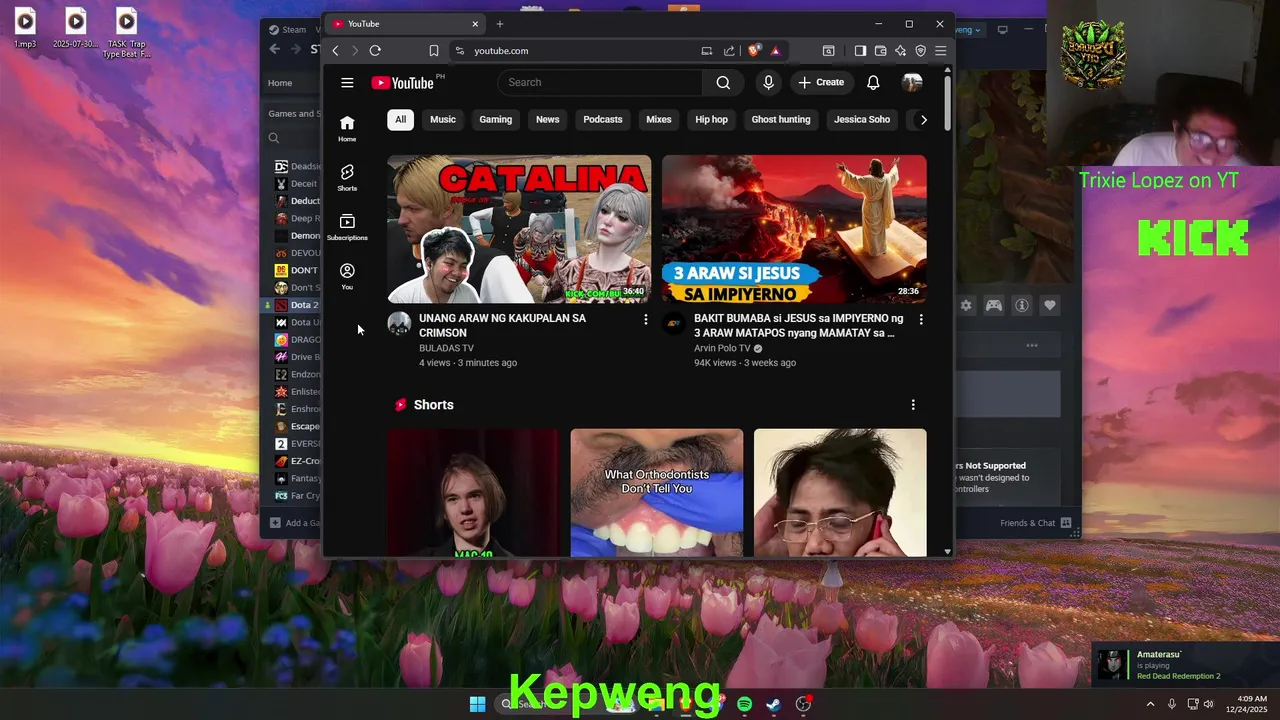Open video options for BAKIT BUMABA video
1280x720 pixels.
point(921,319)
